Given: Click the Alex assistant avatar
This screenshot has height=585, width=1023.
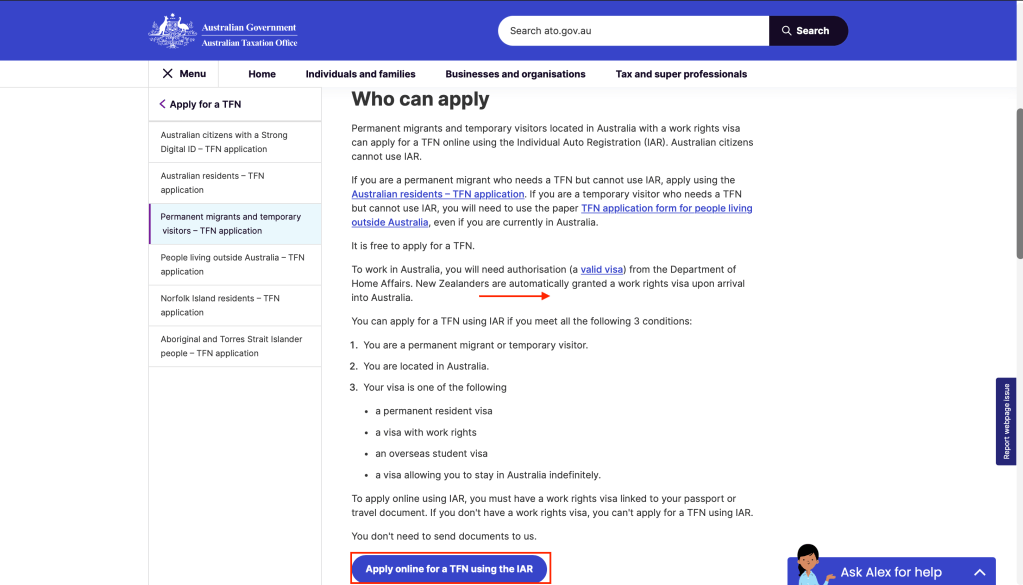Looking at the screenshot, I should (x=809, y=564).
